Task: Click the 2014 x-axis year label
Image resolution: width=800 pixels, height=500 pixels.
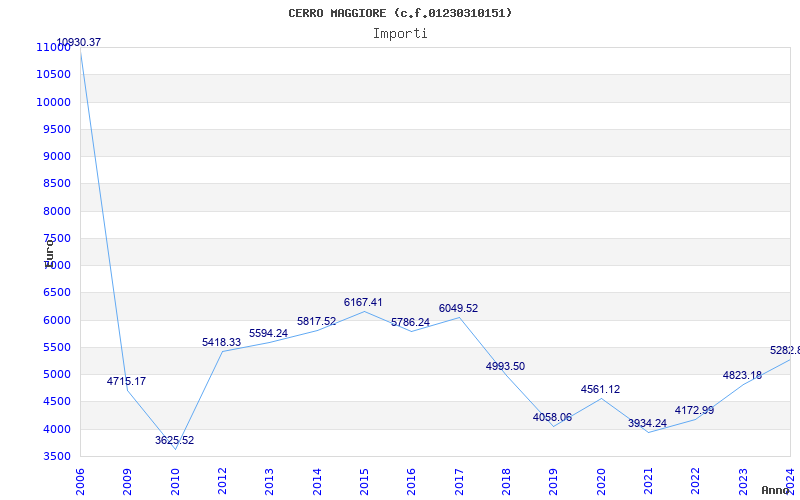Action: (x=317, y=482)
